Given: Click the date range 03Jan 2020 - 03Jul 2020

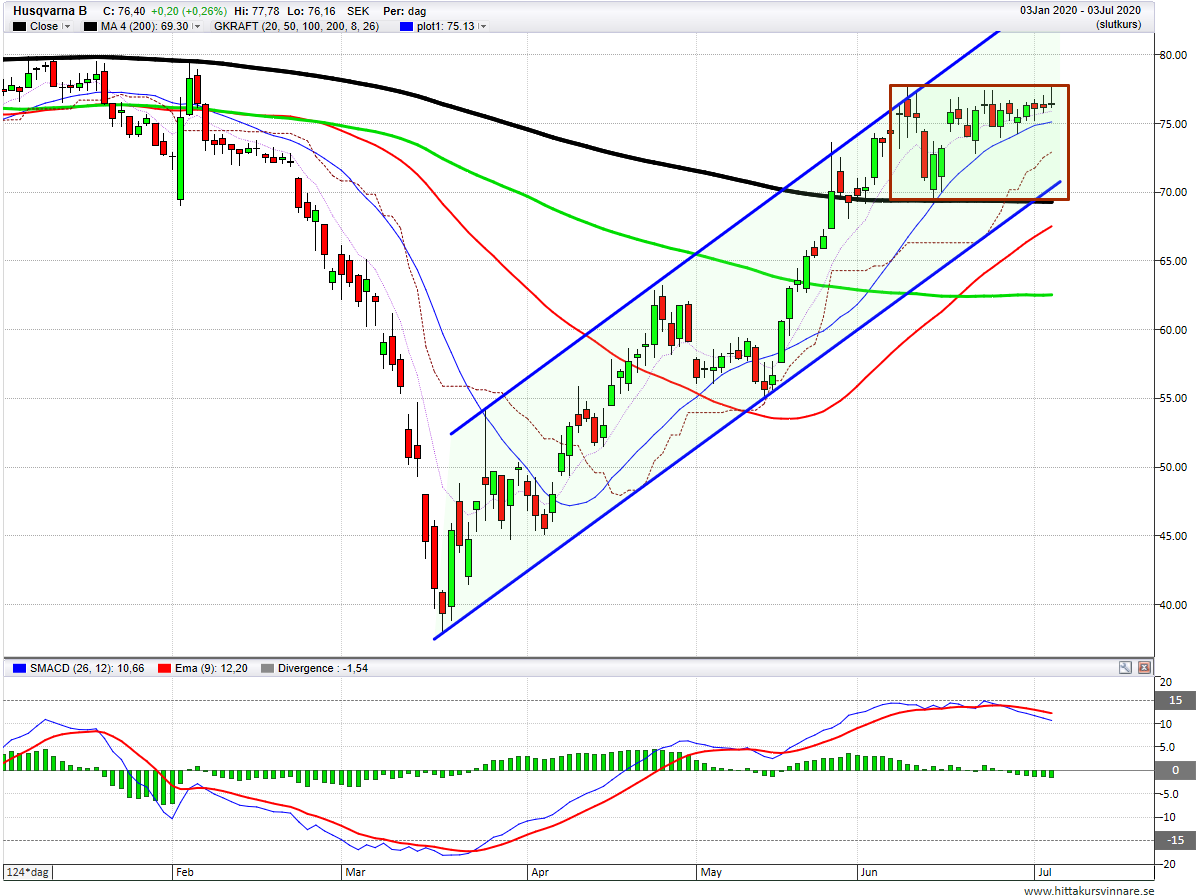Looking at the screenshot, I should 1080,10.
